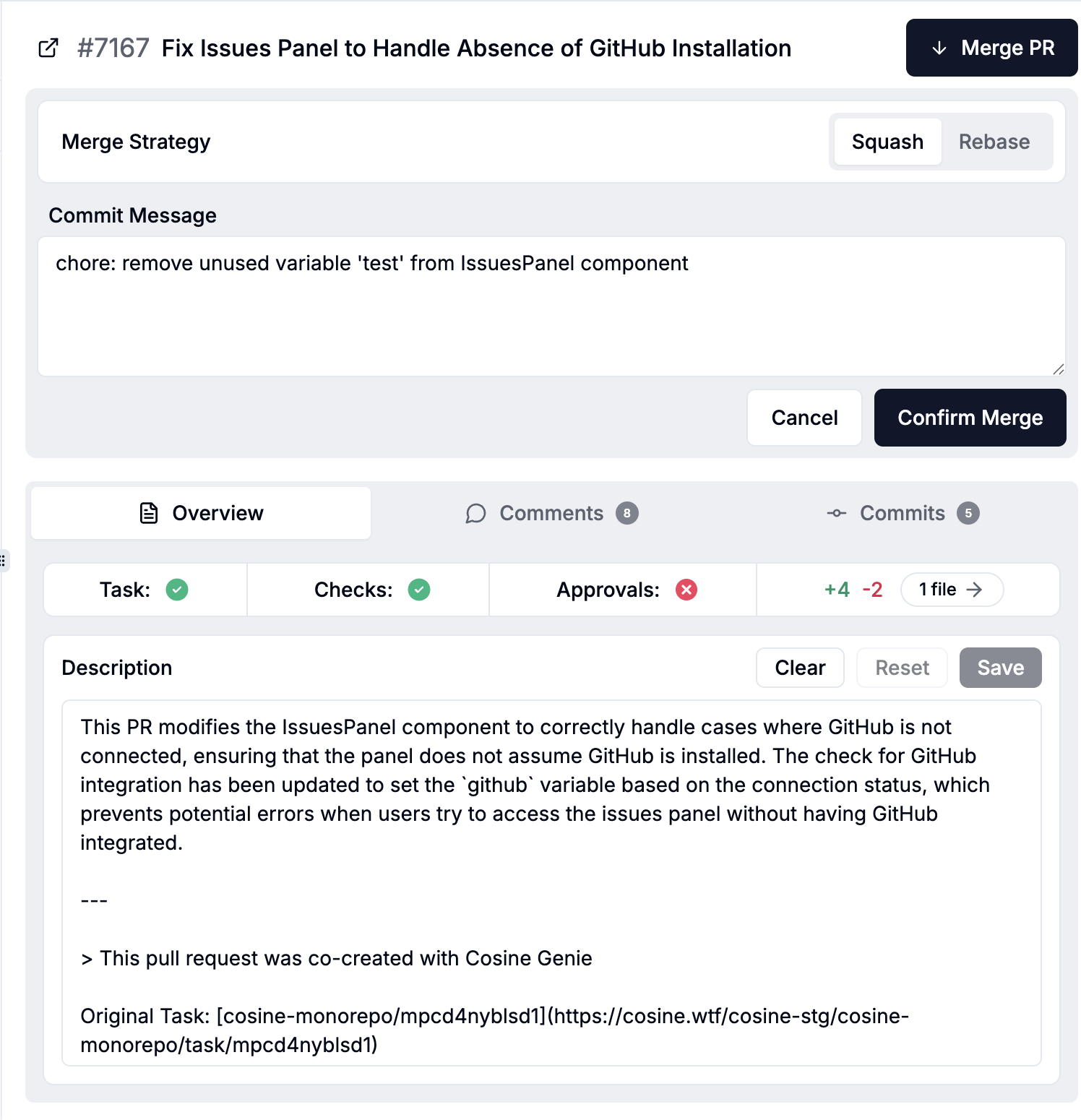
Task: Click the Checks green checkmark status icon
Action: (419, 590)
